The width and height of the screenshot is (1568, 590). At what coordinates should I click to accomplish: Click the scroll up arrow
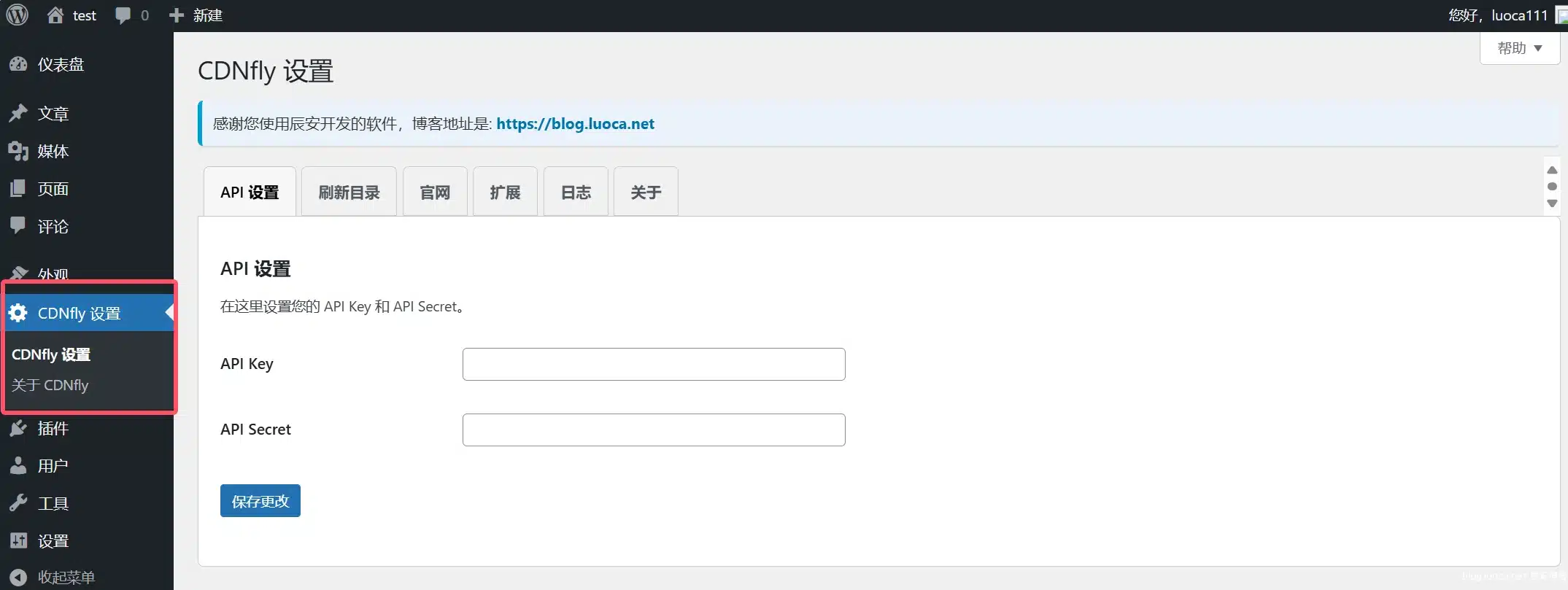click(1552, 170)
